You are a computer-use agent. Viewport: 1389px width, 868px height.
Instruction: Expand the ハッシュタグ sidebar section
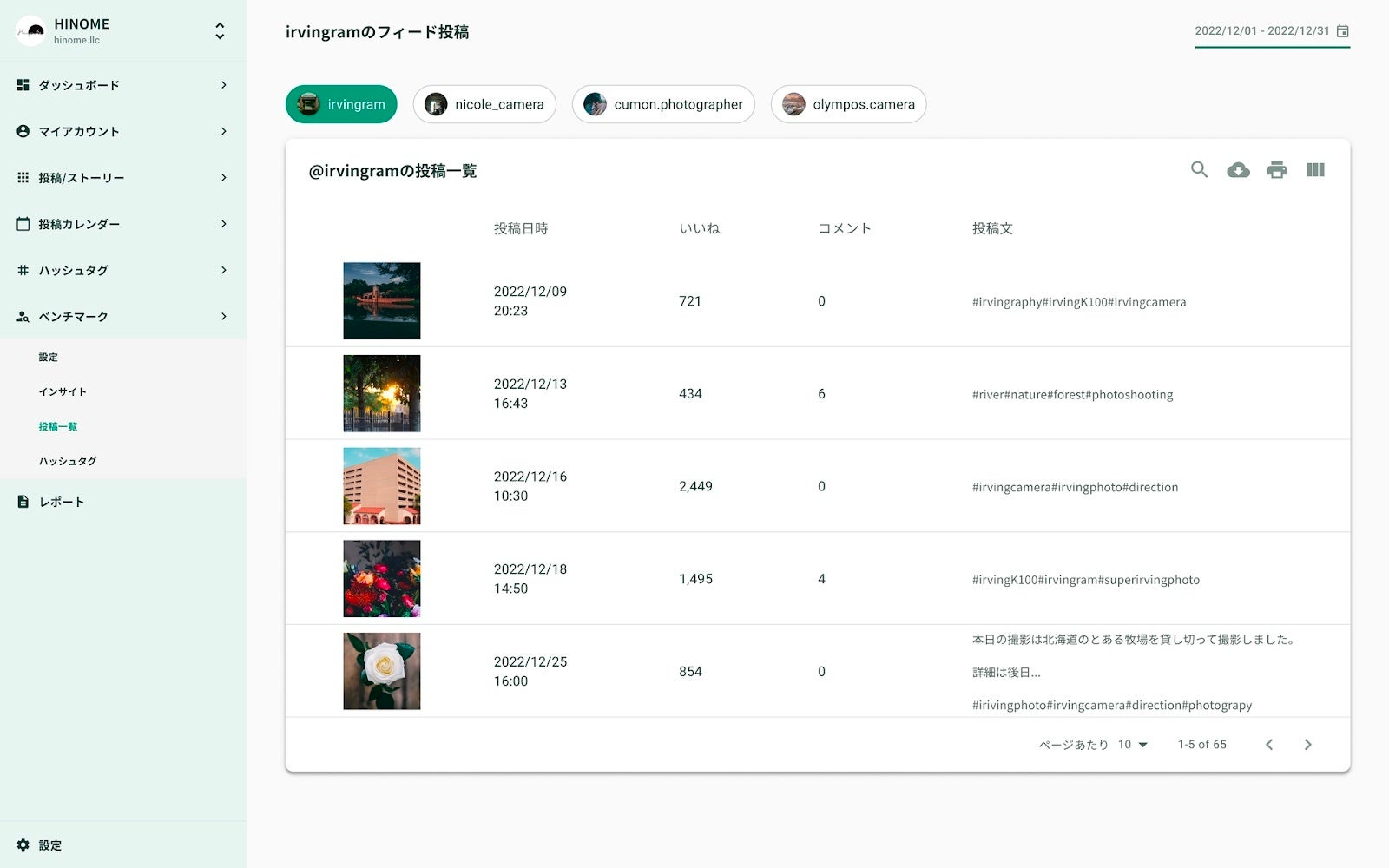click(x=123, y=270)
